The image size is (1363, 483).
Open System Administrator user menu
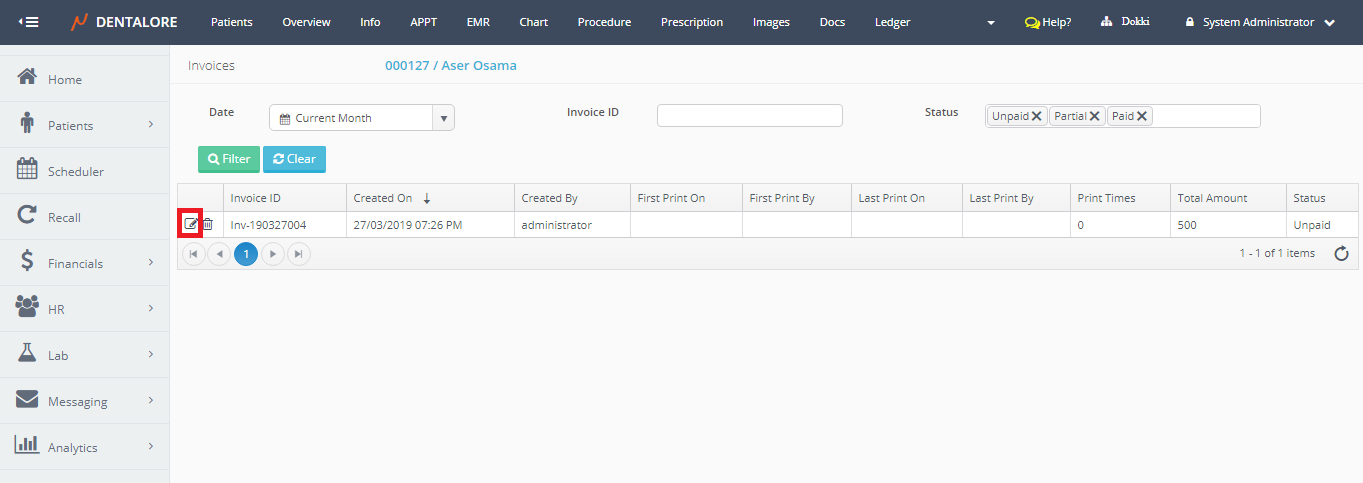click(1260, 22)
